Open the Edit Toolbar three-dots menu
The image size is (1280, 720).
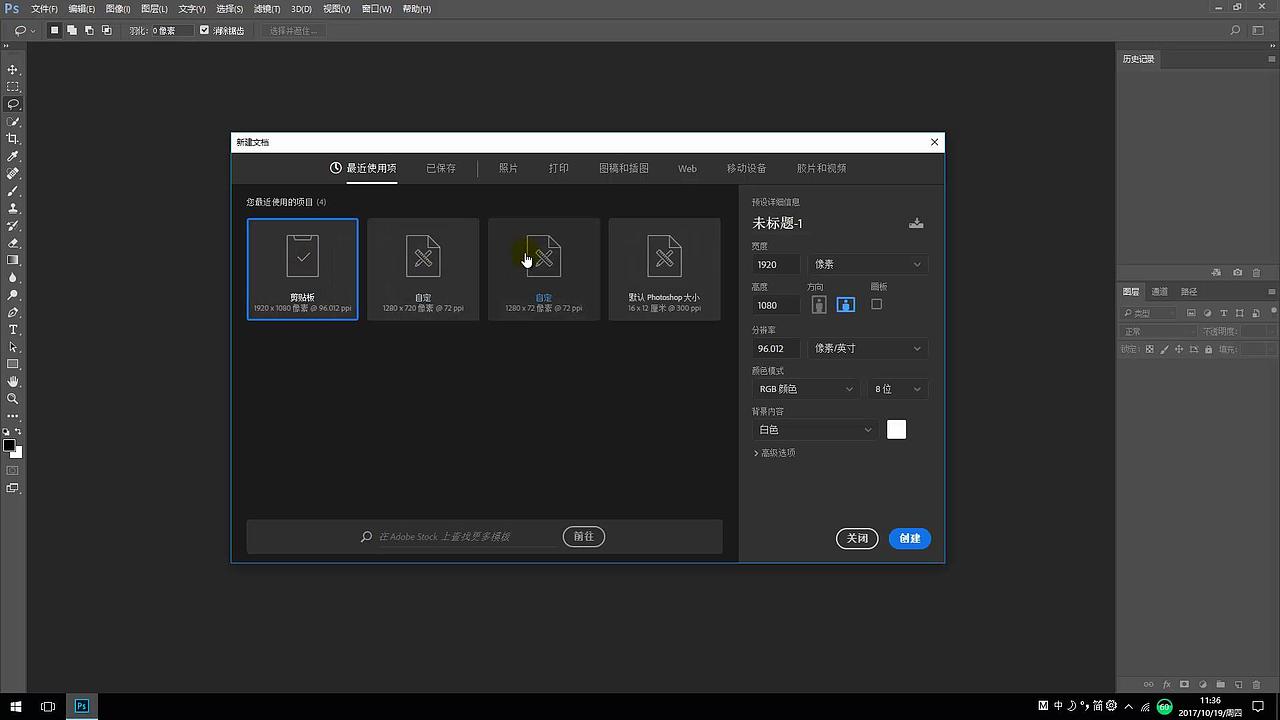tap(13, 416)
